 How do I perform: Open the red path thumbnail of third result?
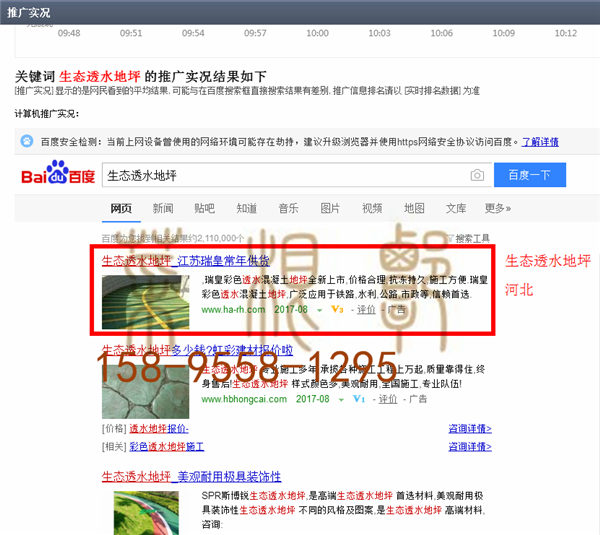[146, 513]
